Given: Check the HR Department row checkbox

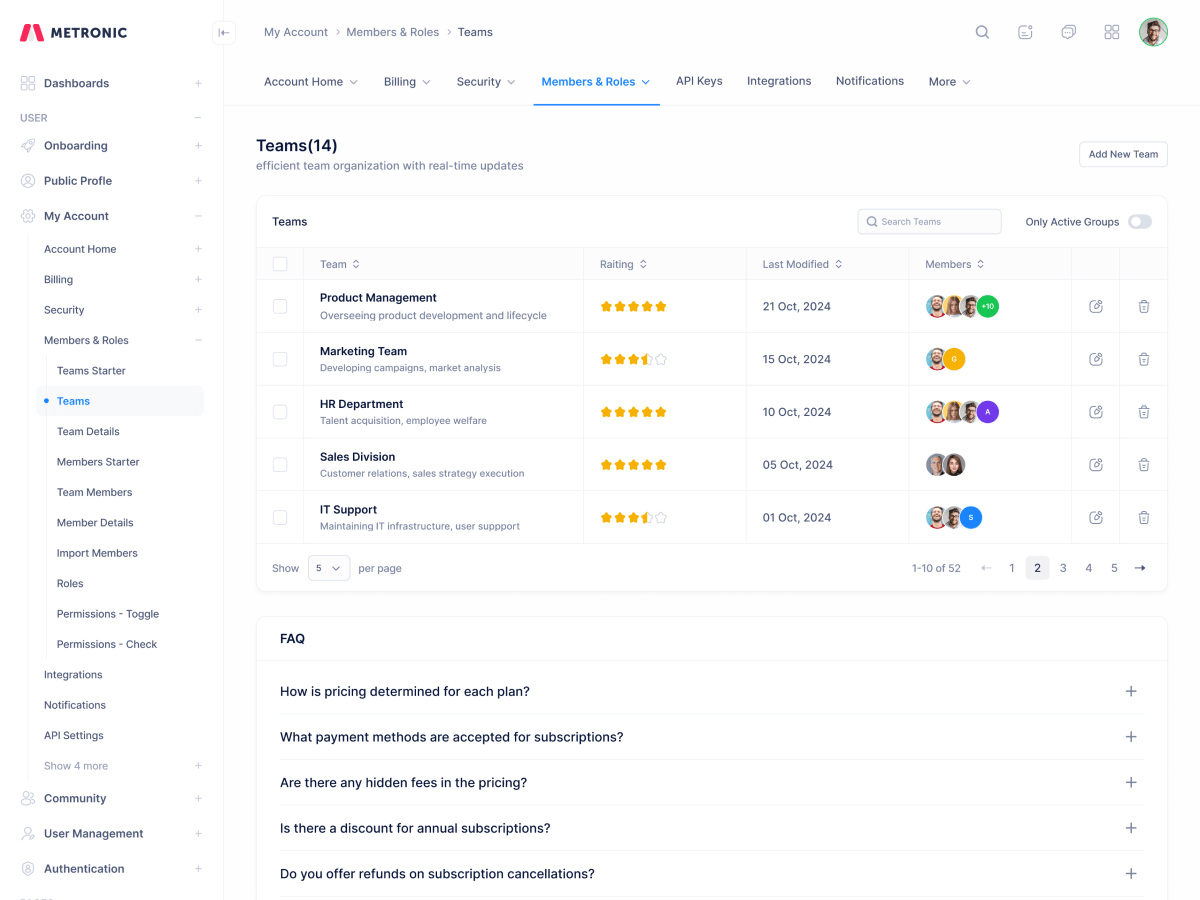Looking at the screenshot, I should [280, 412].
